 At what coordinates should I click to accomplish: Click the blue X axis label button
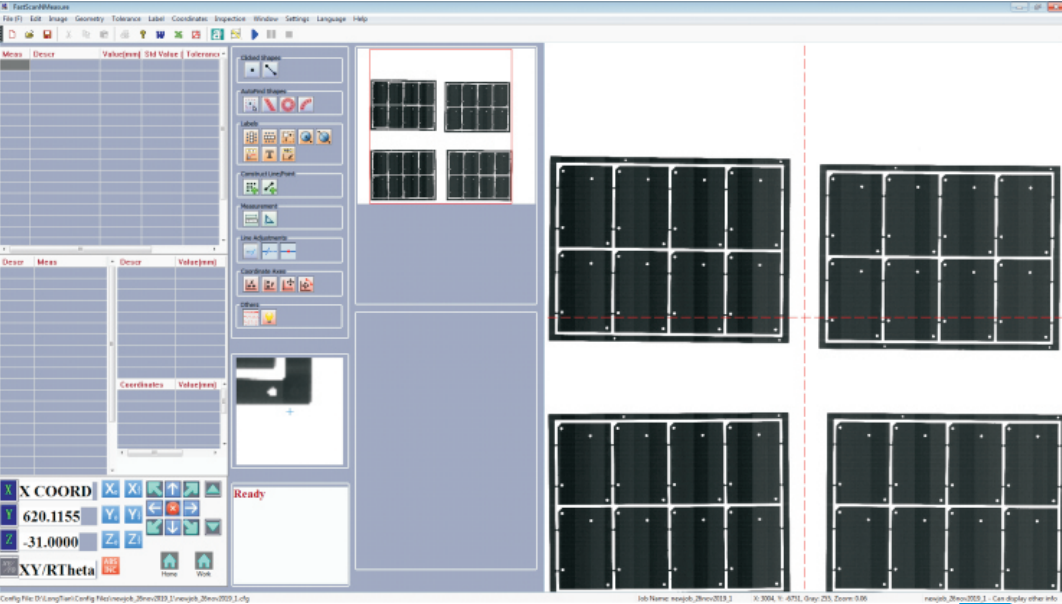pyautogui.click(x=9, y=490)
